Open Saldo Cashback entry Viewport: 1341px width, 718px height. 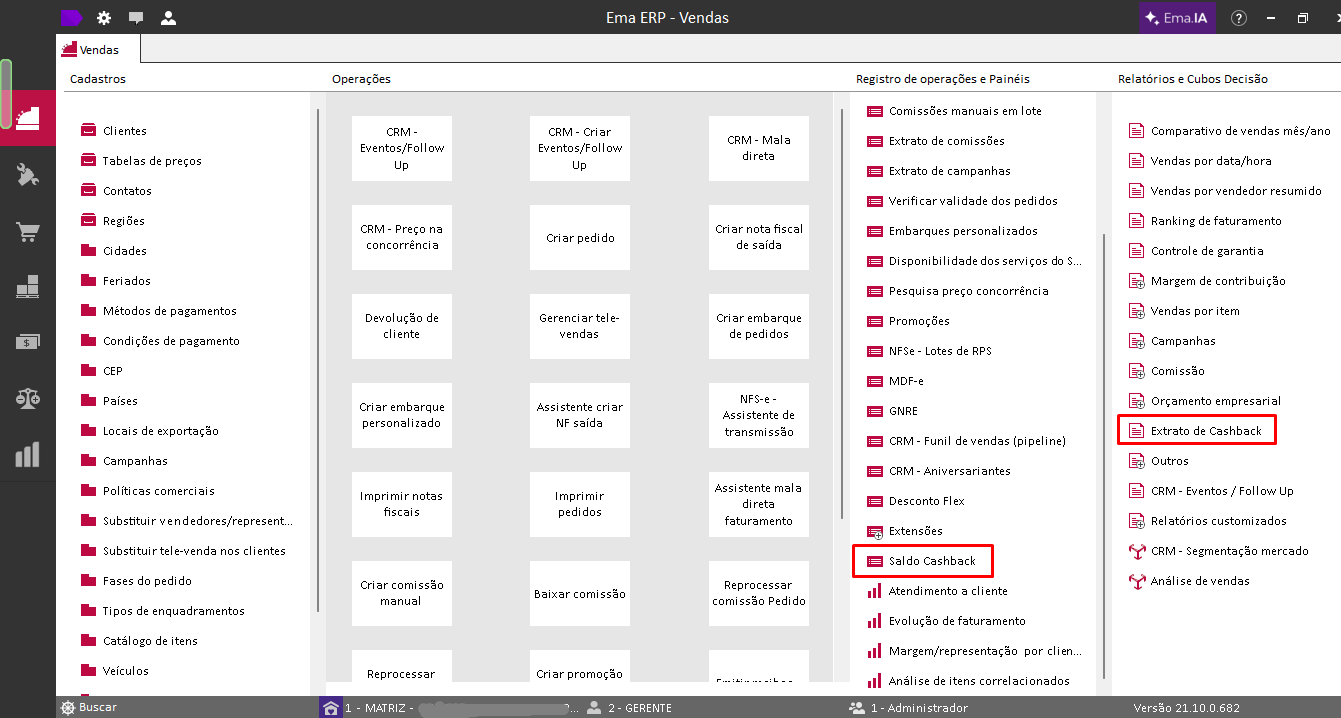point(932,561)
